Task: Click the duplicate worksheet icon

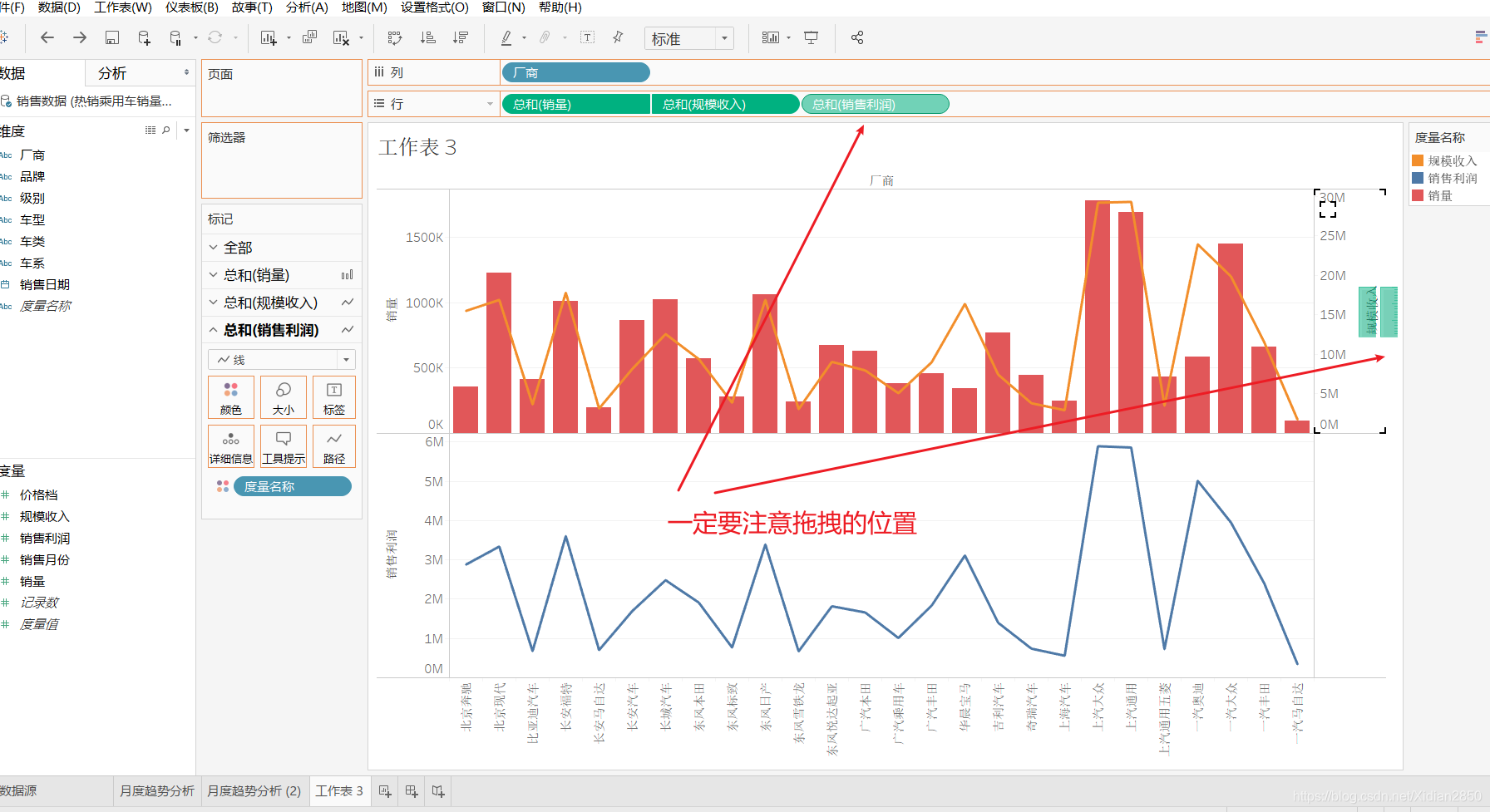Action: point(309,37)
